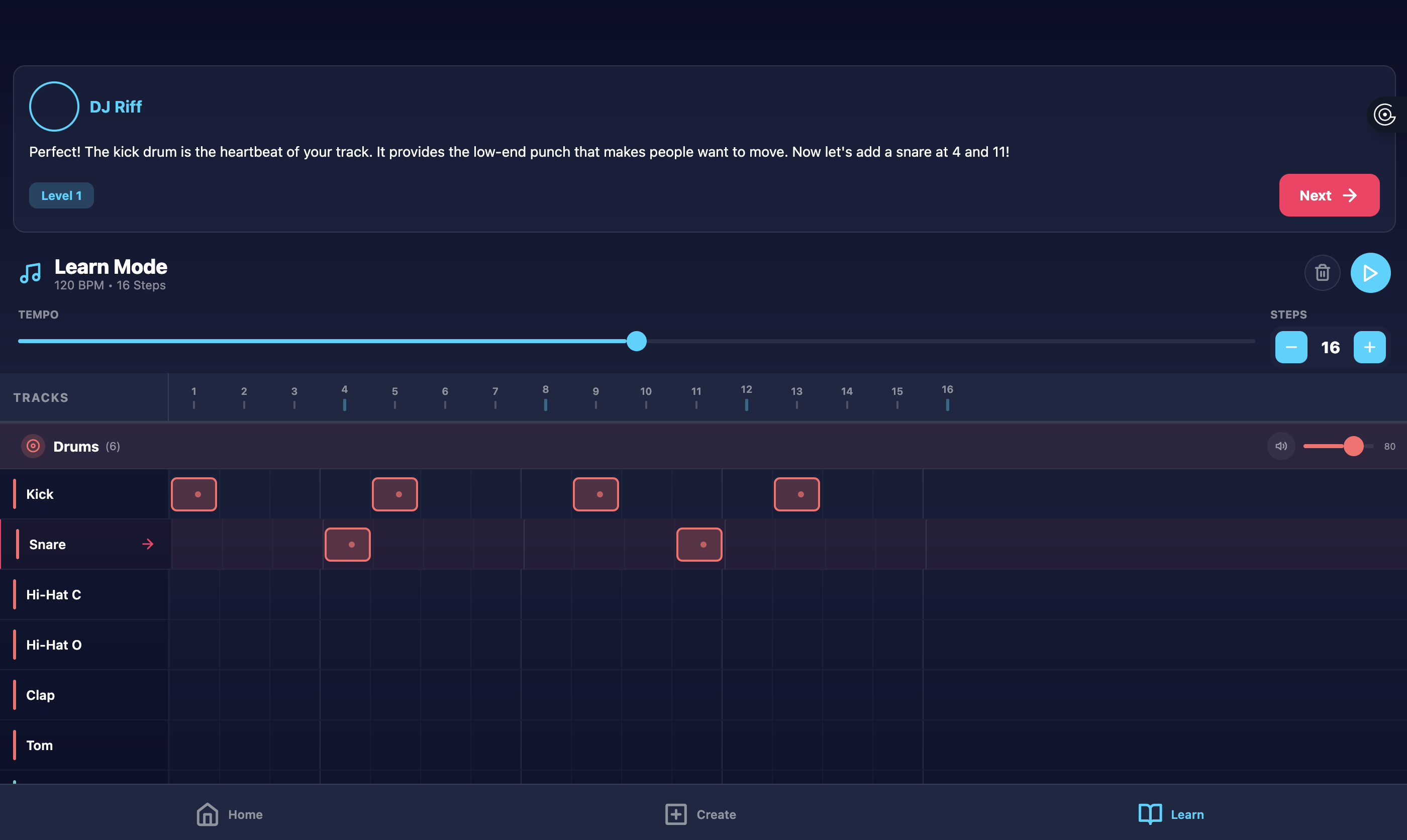Go to the Home tab

229,814
